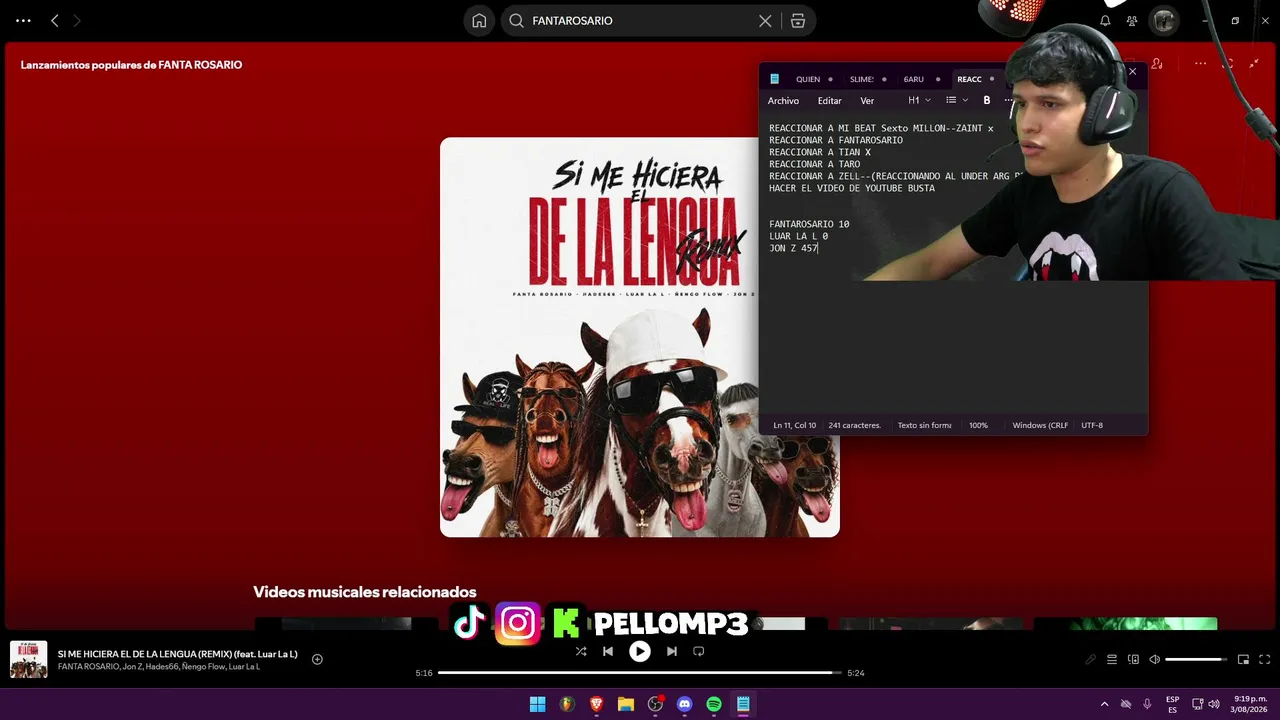
Task: Skip to the previous track
Action: coord(608,651)
